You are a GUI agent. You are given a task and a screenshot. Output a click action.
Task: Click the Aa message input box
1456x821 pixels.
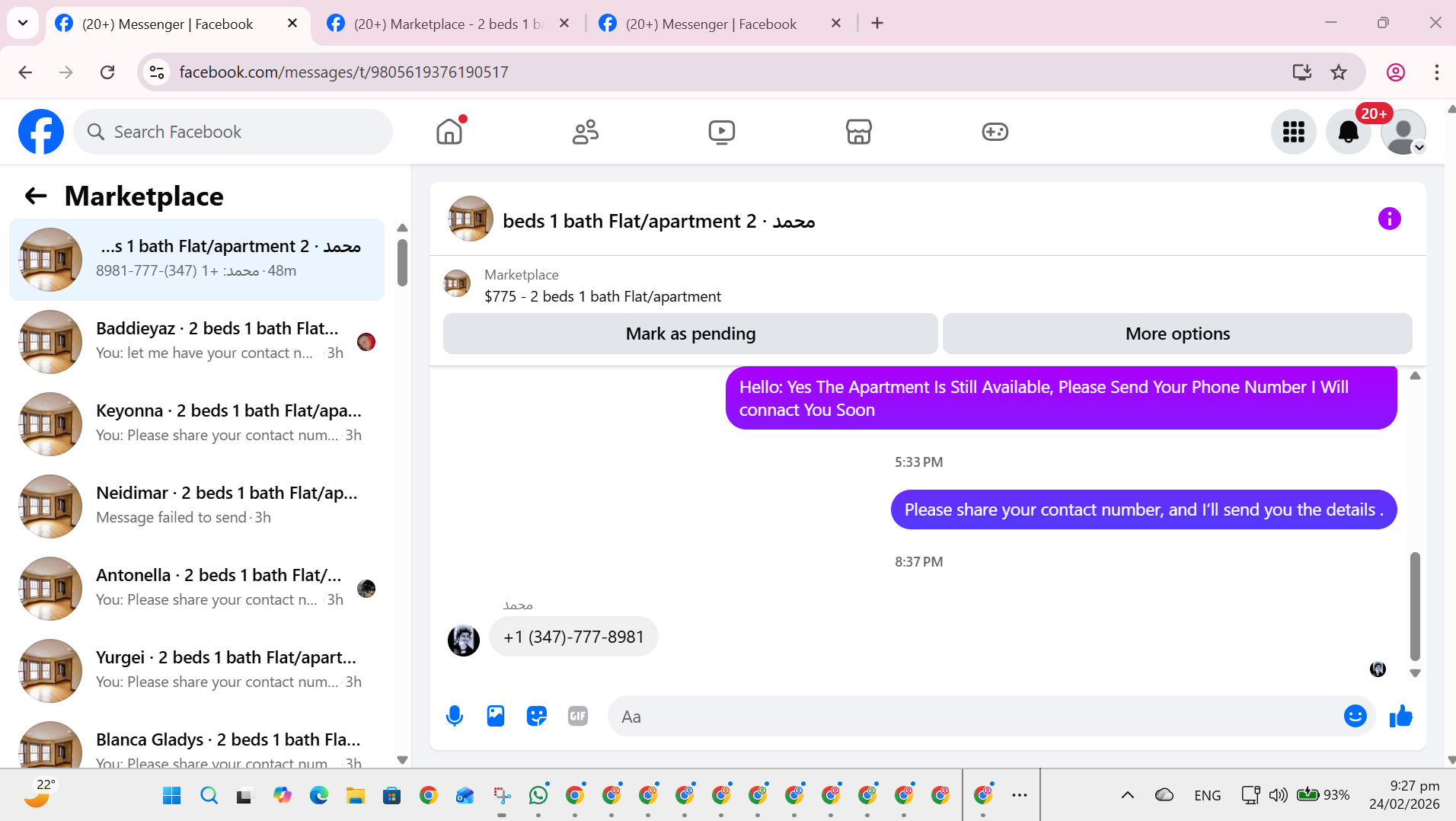coord(975,717)
